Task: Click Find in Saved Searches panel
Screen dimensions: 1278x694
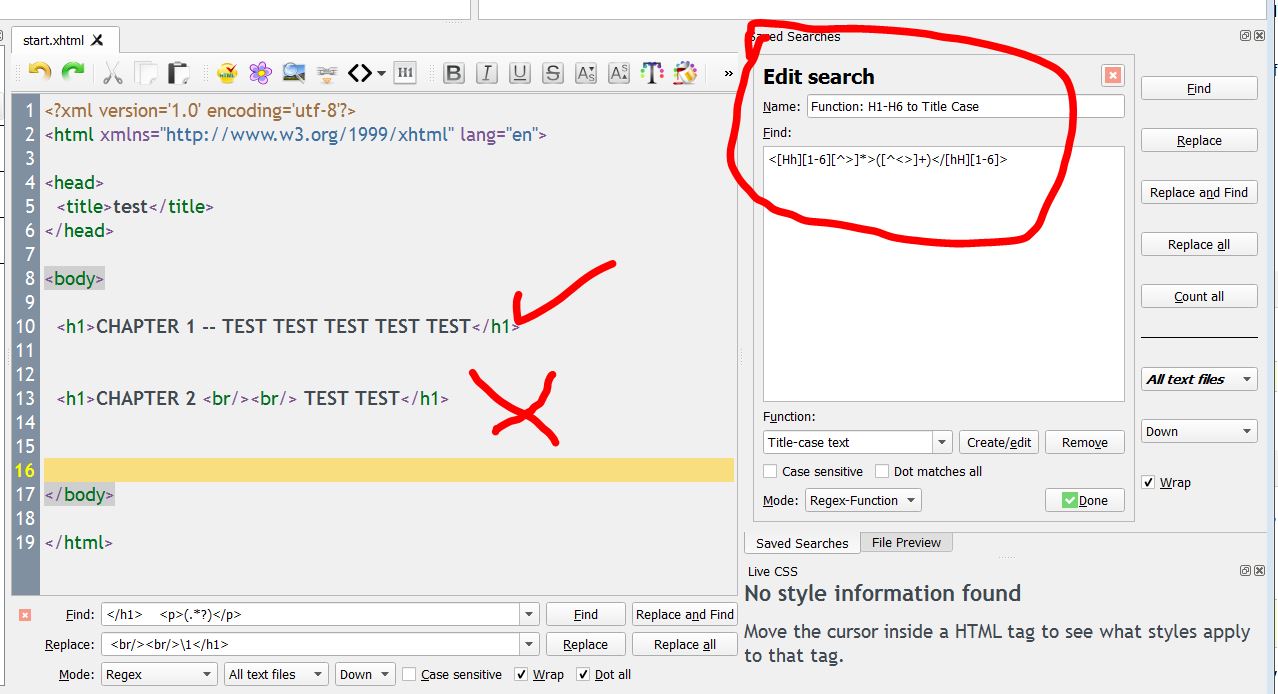Action: pyautogui.click(x=1199, y=88)
